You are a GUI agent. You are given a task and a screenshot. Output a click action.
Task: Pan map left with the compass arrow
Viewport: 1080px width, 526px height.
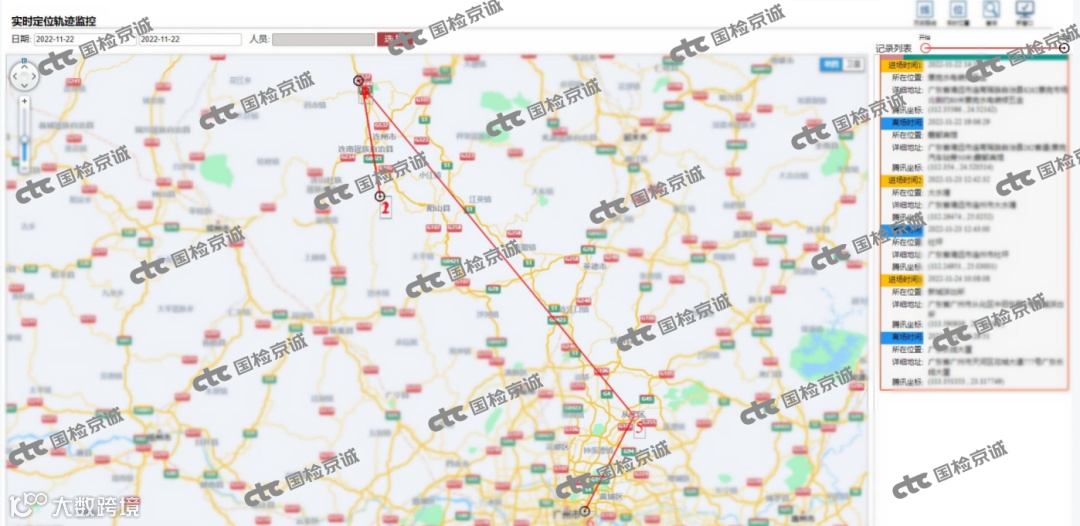[15, 77]
